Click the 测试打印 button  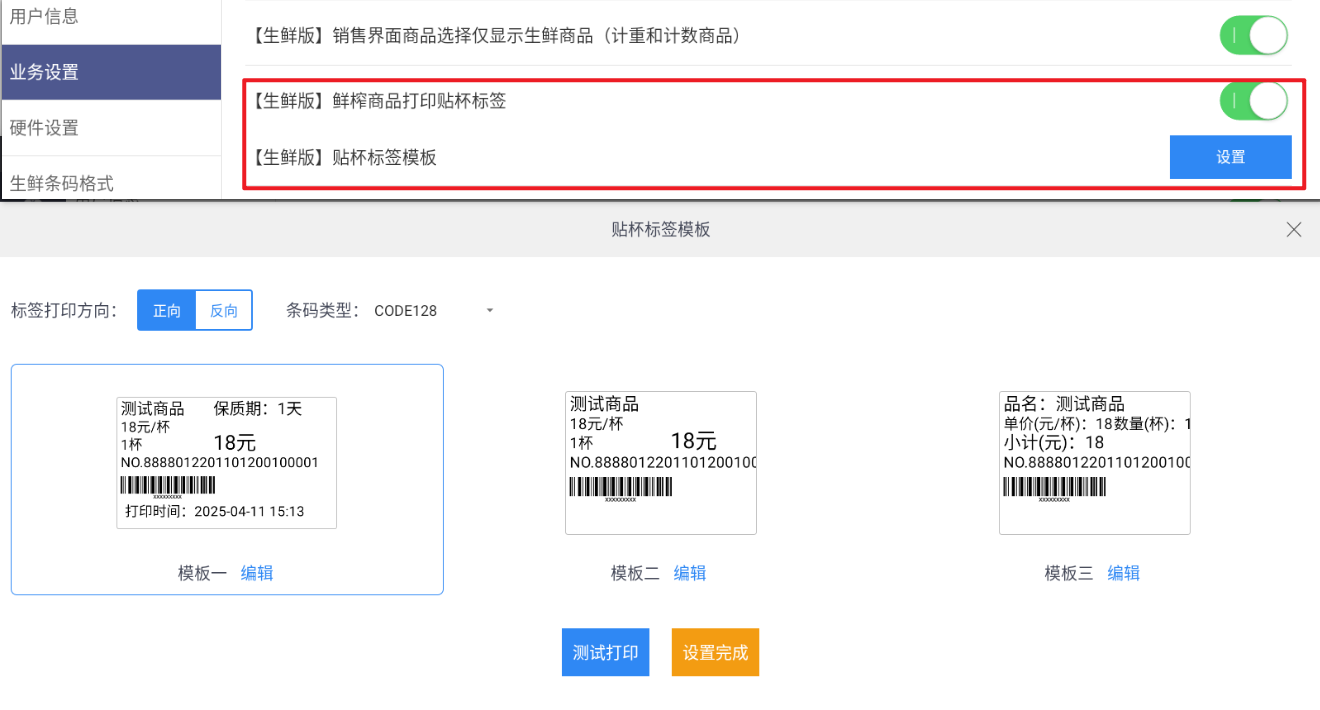606,652
